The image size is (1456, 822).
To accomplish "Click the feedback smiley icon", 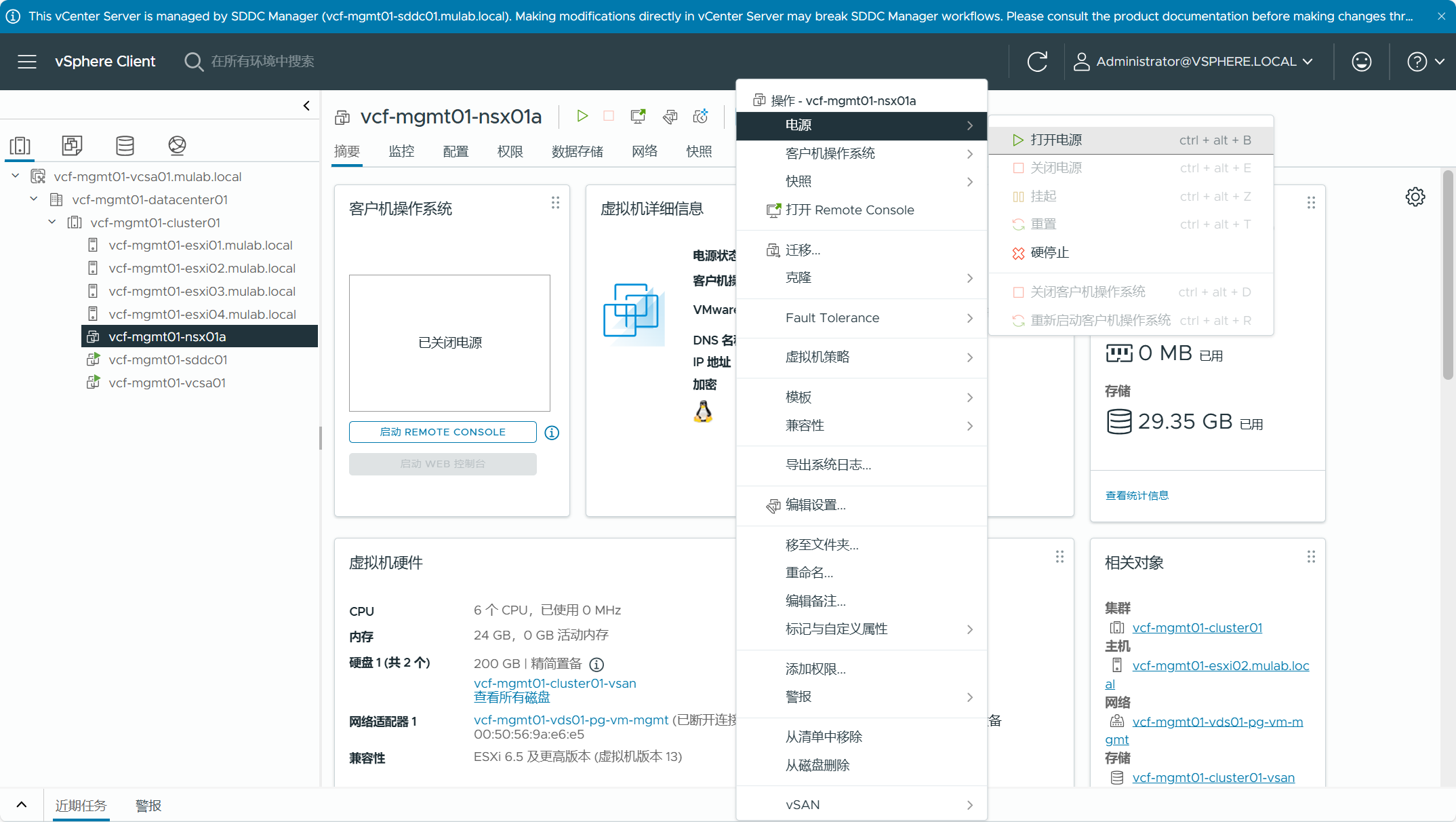I will [x=1361, y=62].
